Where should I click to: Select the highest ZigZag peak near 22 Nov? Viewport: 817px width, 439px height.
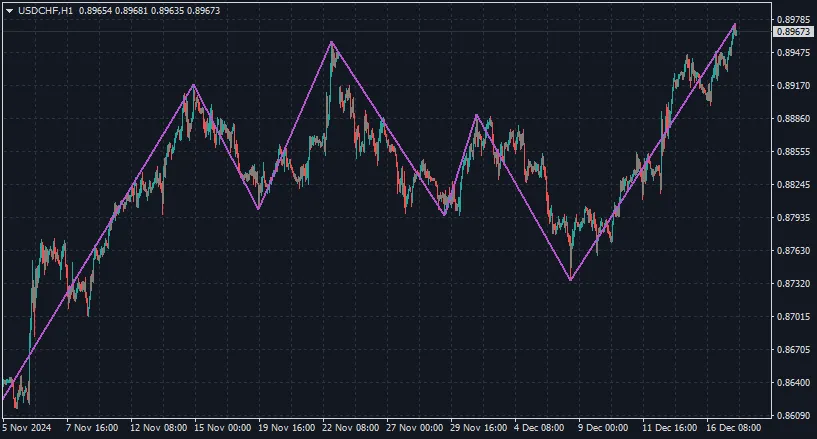pyautogui.click(x=331, y=42)
